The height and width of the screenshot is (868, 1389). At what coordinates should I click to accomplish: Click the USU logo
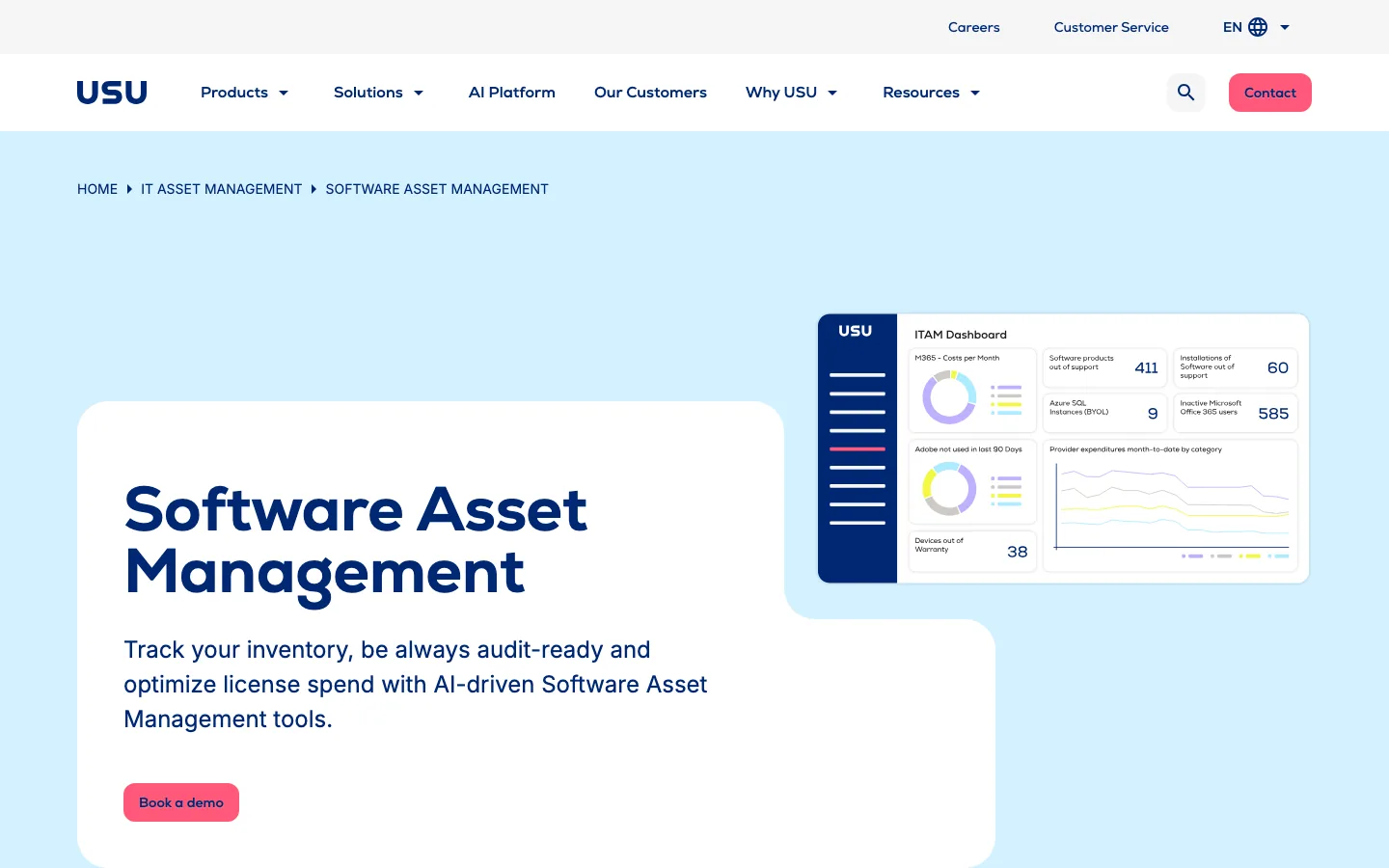[x=112, y=93]
